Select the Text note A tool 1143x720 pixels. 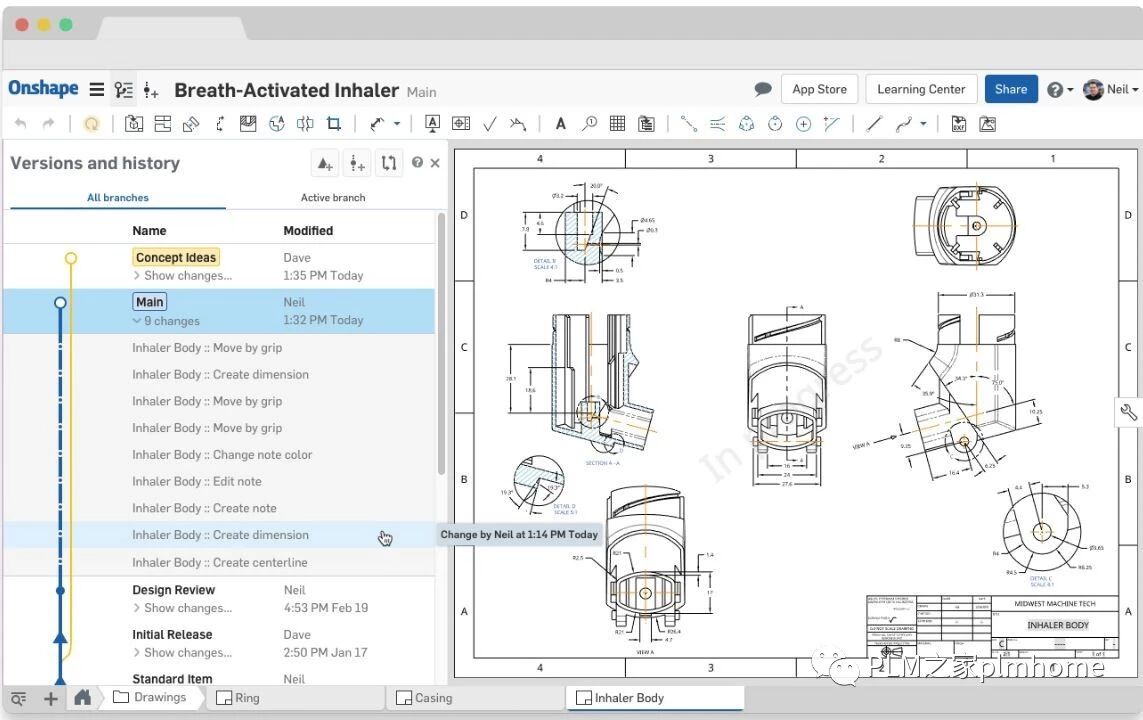point(561,124)
